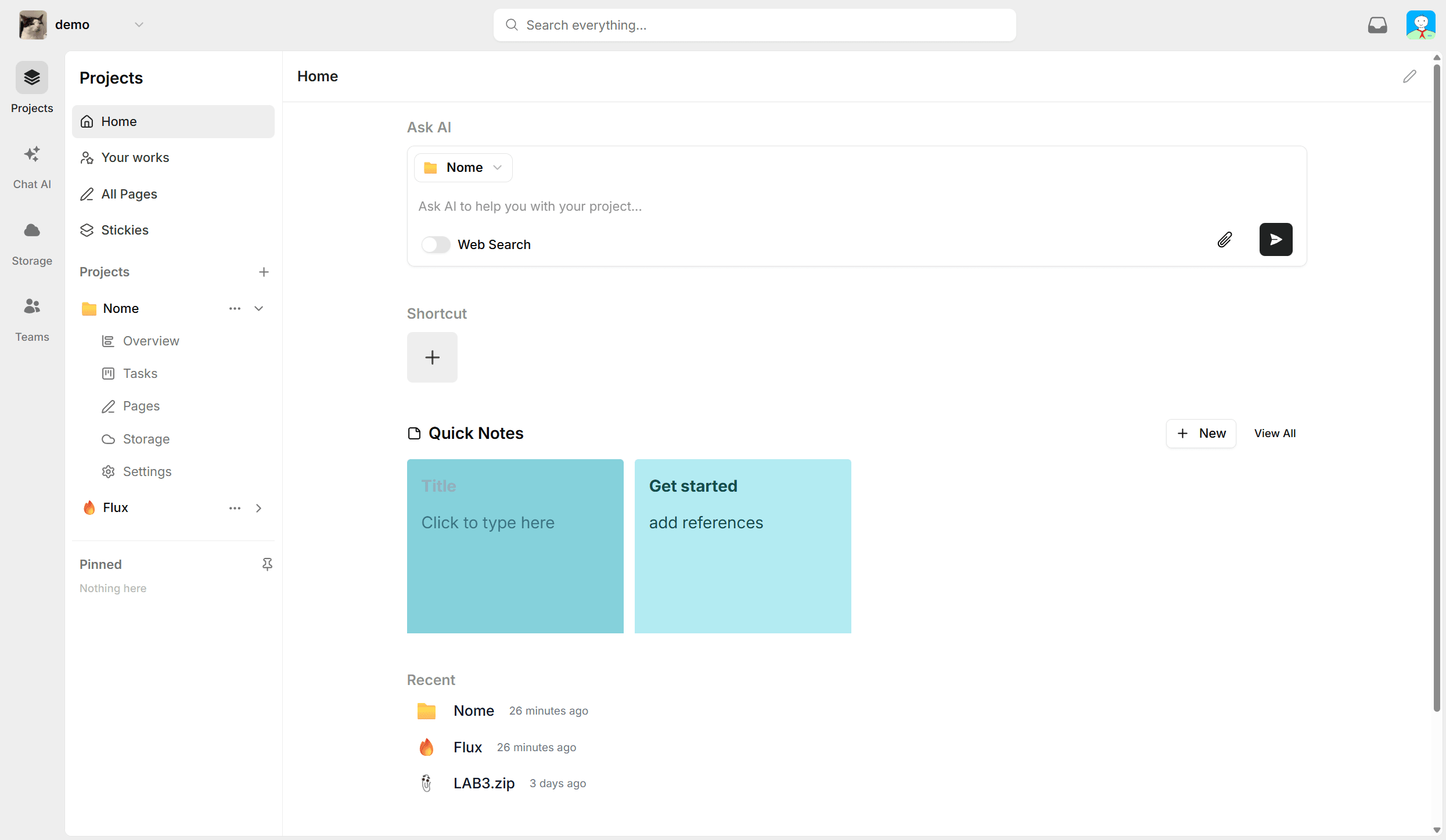Image resolution: width=1446 pixels, height=840 pixels.
Task: Attach a file with the paperclip icon
Action: (x=1225, y=240)
